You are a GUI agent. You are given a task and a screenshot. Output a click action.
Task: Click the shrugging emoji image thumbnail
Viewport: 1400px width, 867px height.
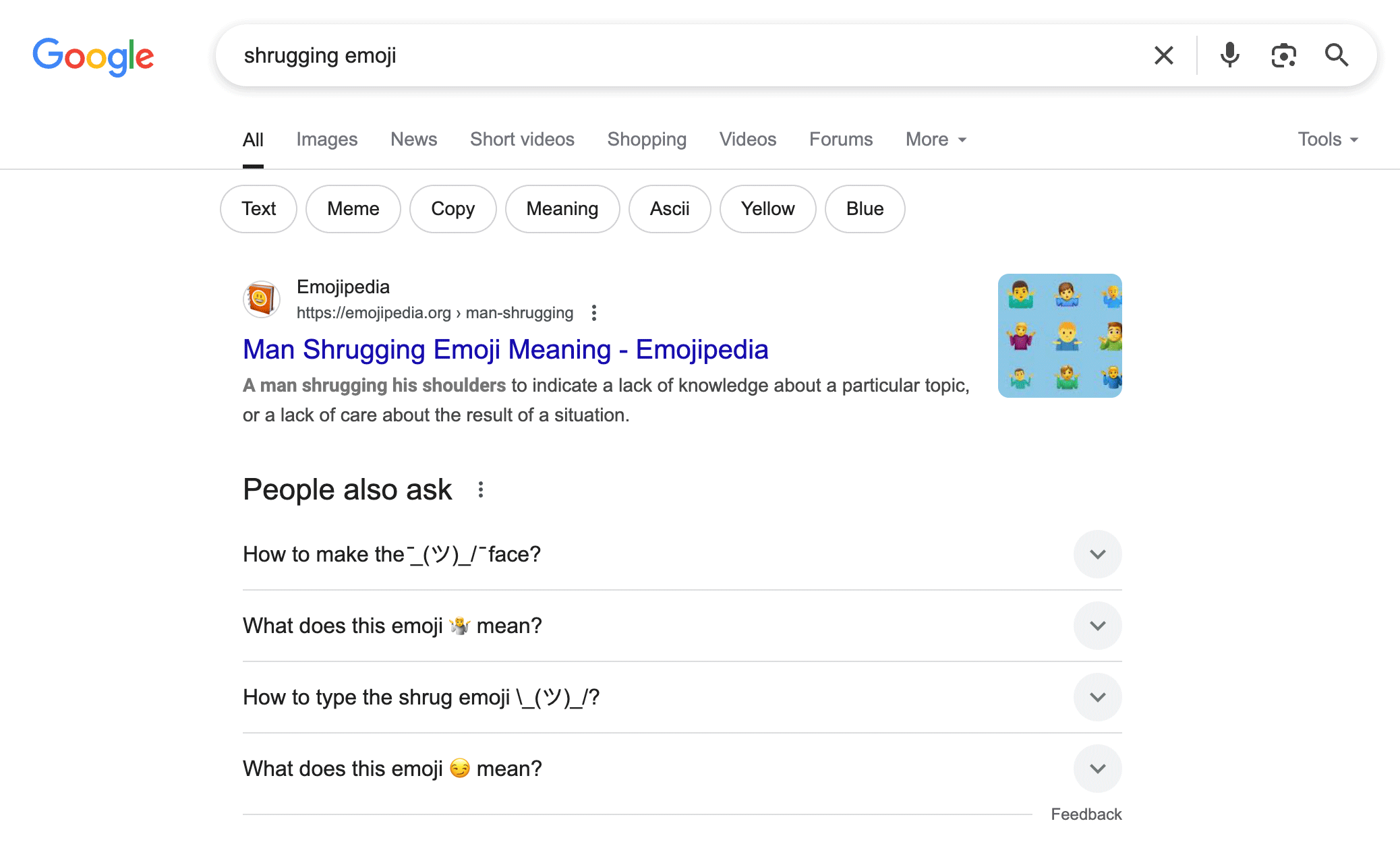point(1059,335)
